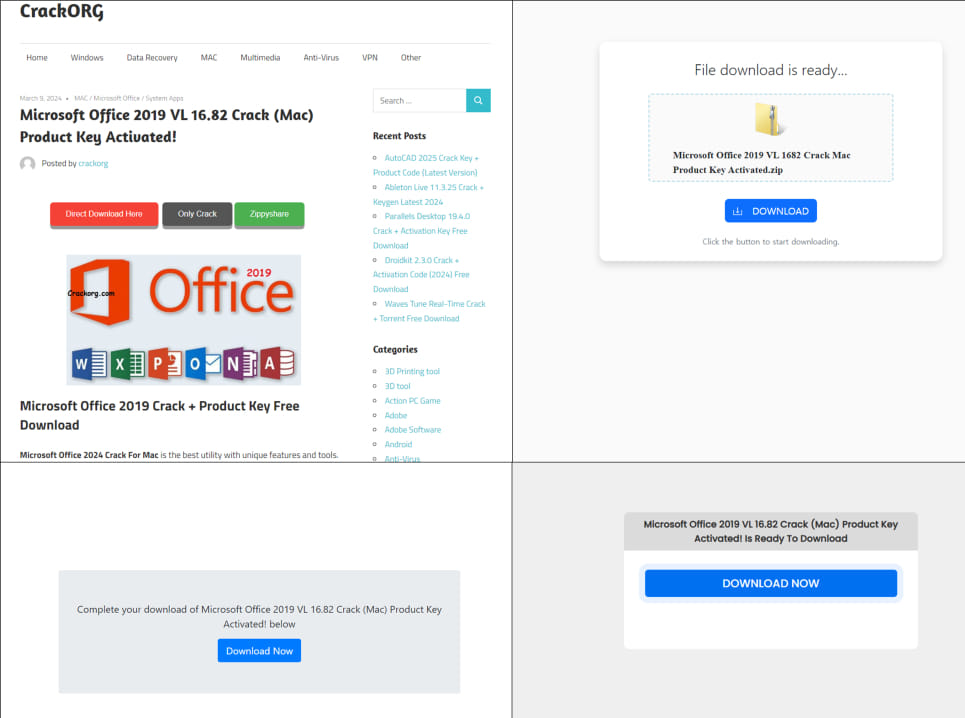This screenshot has height=718, width=965.
Task: Open the MAC menu item
Action: pyautogui.click(x=209, y=58)
